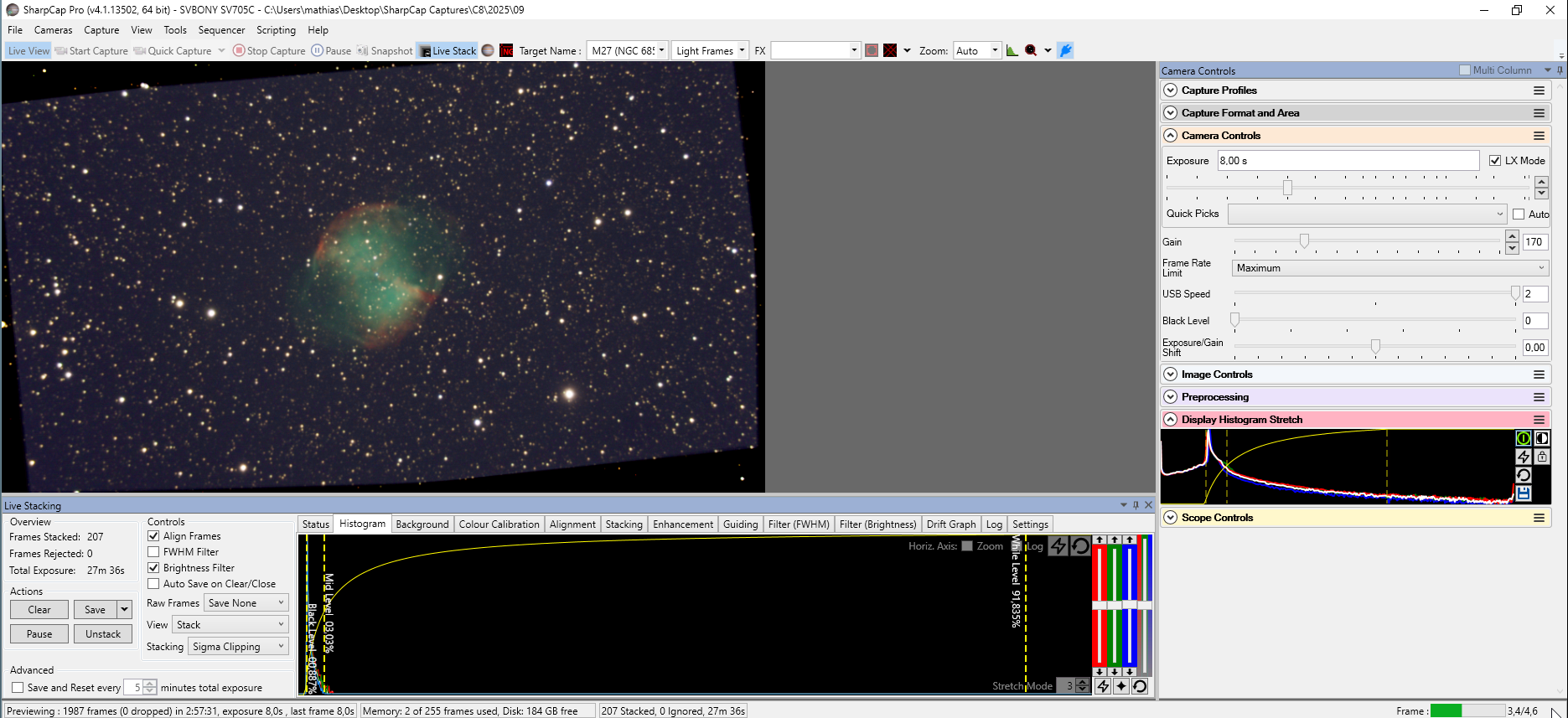Click the red channel vertical slider handle
The width and height of the screenshot is (1568, 718).
1100,605
